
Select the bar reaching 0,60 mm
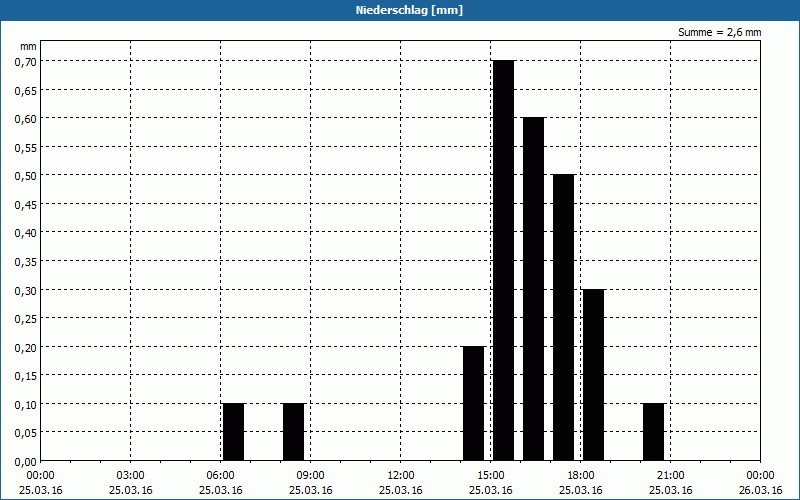(533, 289)
